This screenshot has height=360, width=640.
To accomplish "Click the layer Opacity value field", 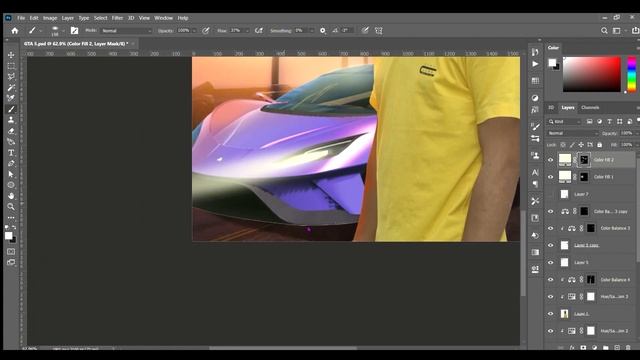I will [x=626, y=133].
